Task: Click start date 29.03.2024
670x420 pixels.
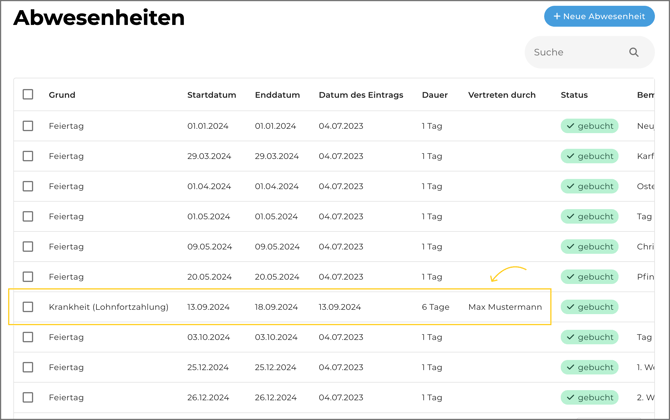Action: click(209, 156)
